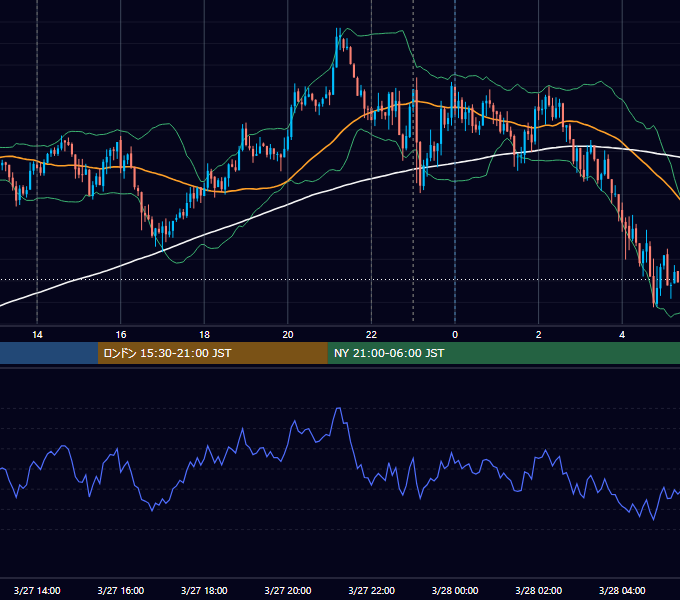Click the 3/27 20:00 time label
680x600 pixels.
pyautogui.click(x=288, y=590)
